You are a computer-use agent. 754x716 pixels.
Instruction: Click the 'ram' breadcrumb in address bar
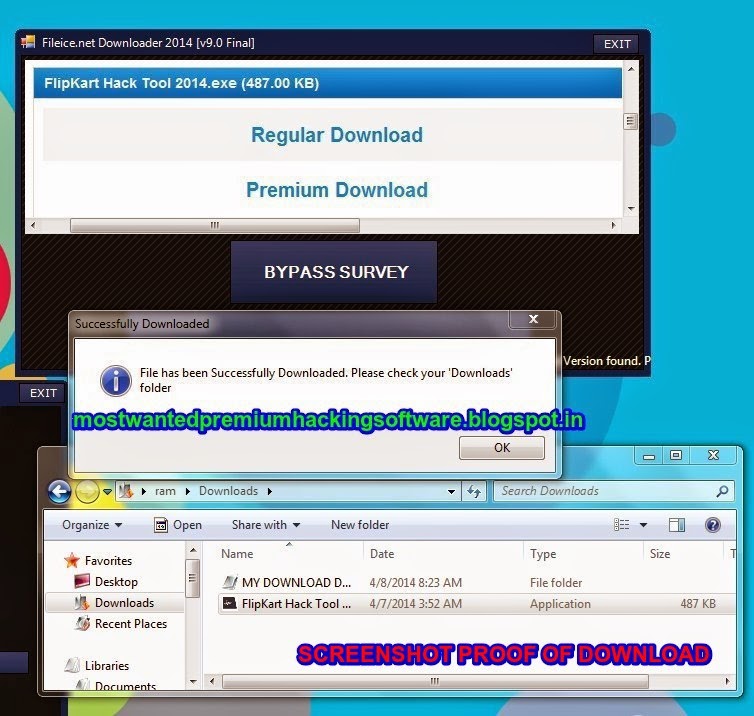point(165,491)
